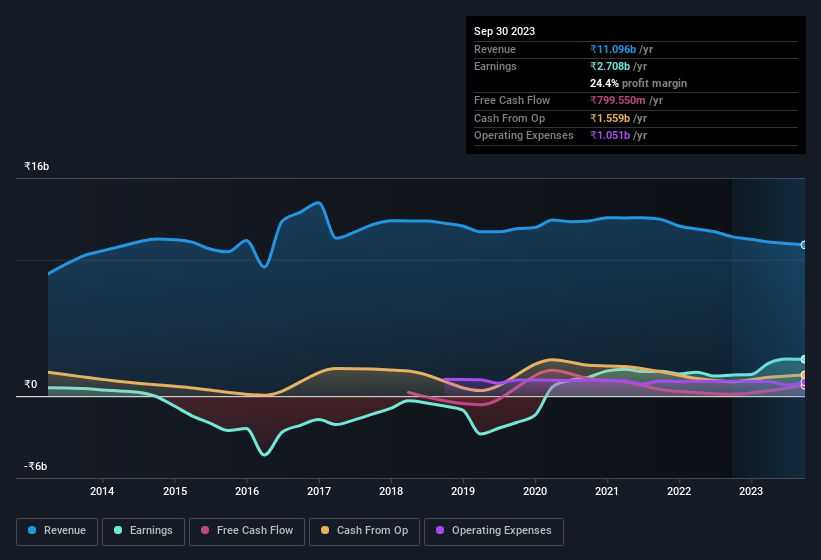Click the 2014 x-axis label
The image size is (821, 560).
tap(102, 491)
